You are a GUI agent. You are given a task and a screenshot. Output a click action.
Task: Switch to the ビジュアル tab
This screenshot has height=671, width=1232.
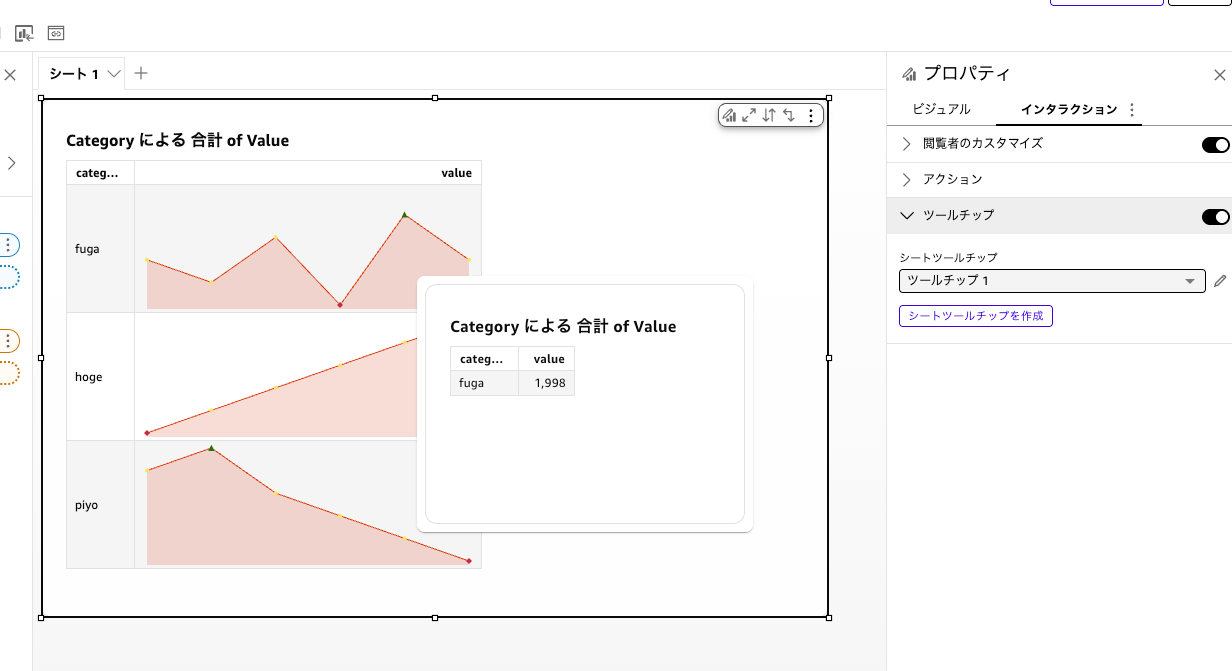(x=941, y=109)
